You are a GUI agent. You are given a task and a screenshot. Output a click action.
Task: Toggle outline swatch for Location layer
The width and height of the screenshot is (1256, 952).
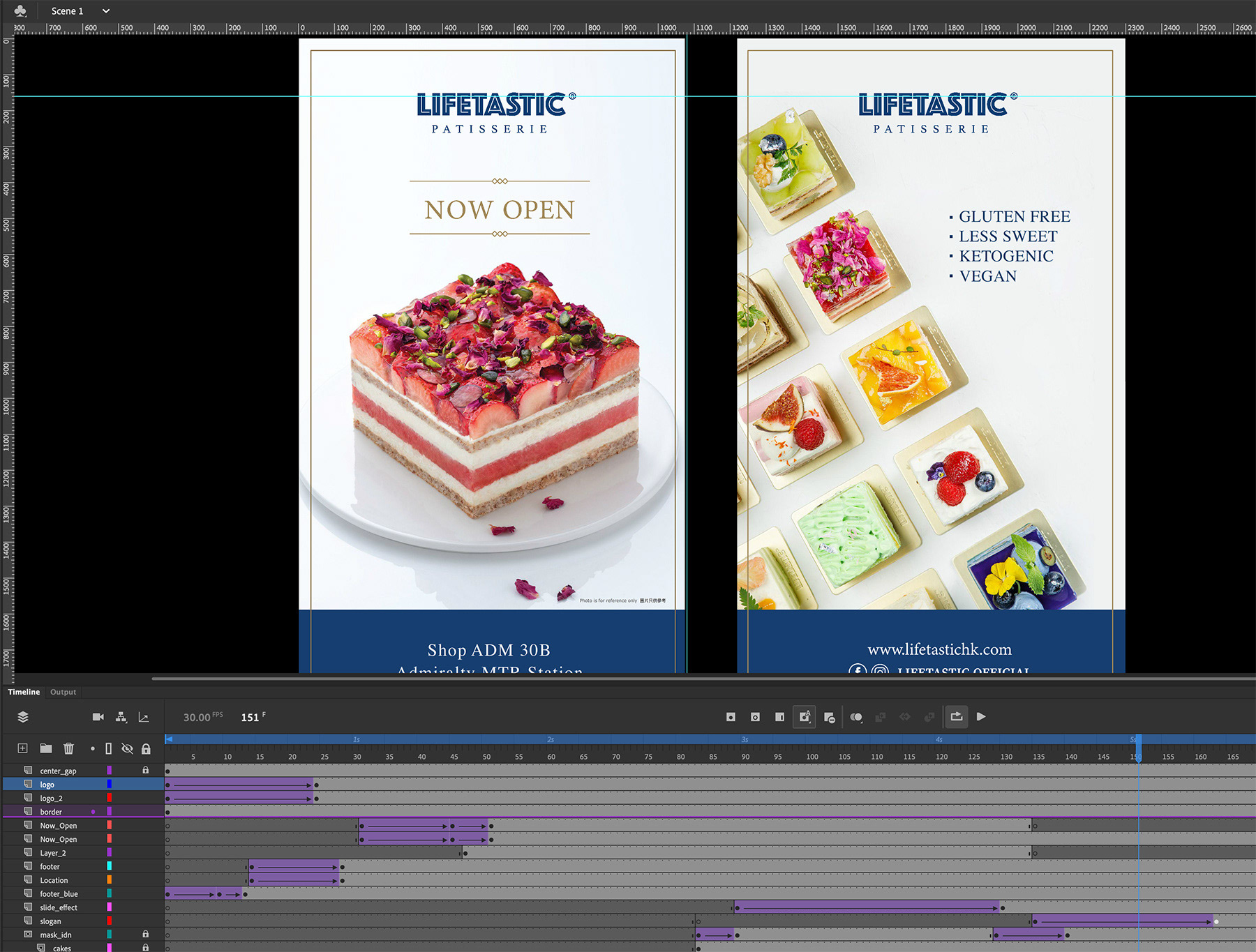[109, 880]
